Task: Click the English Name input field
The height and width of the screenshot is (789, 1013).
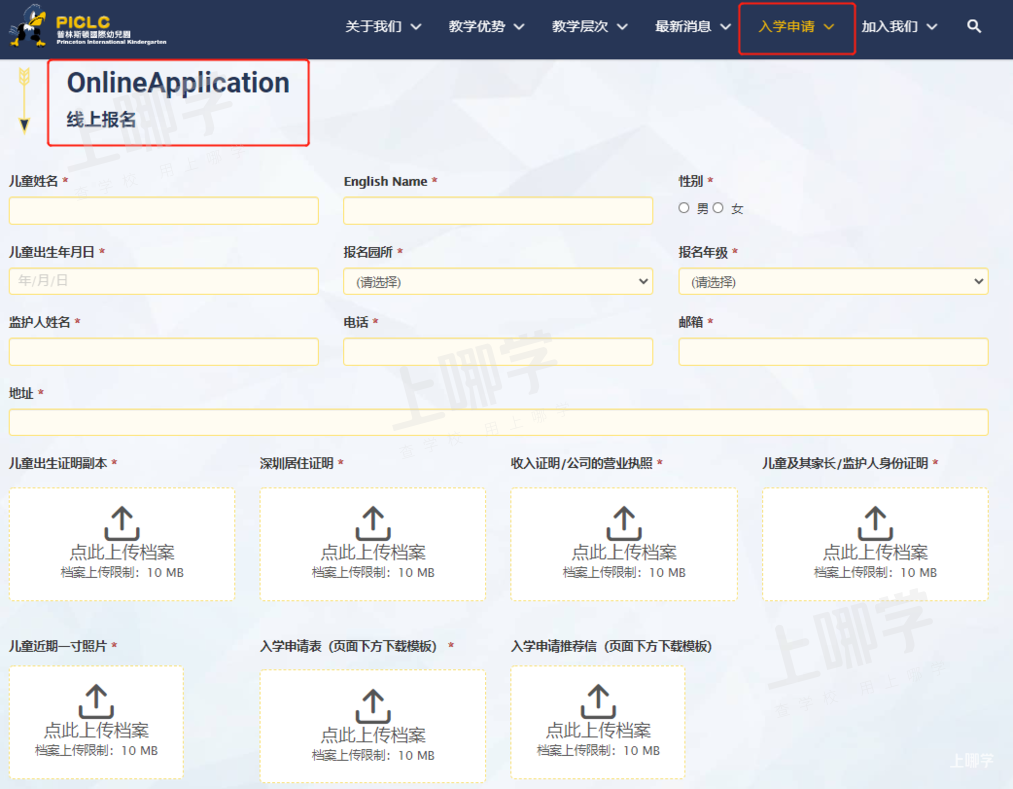Action: (498, 211)
